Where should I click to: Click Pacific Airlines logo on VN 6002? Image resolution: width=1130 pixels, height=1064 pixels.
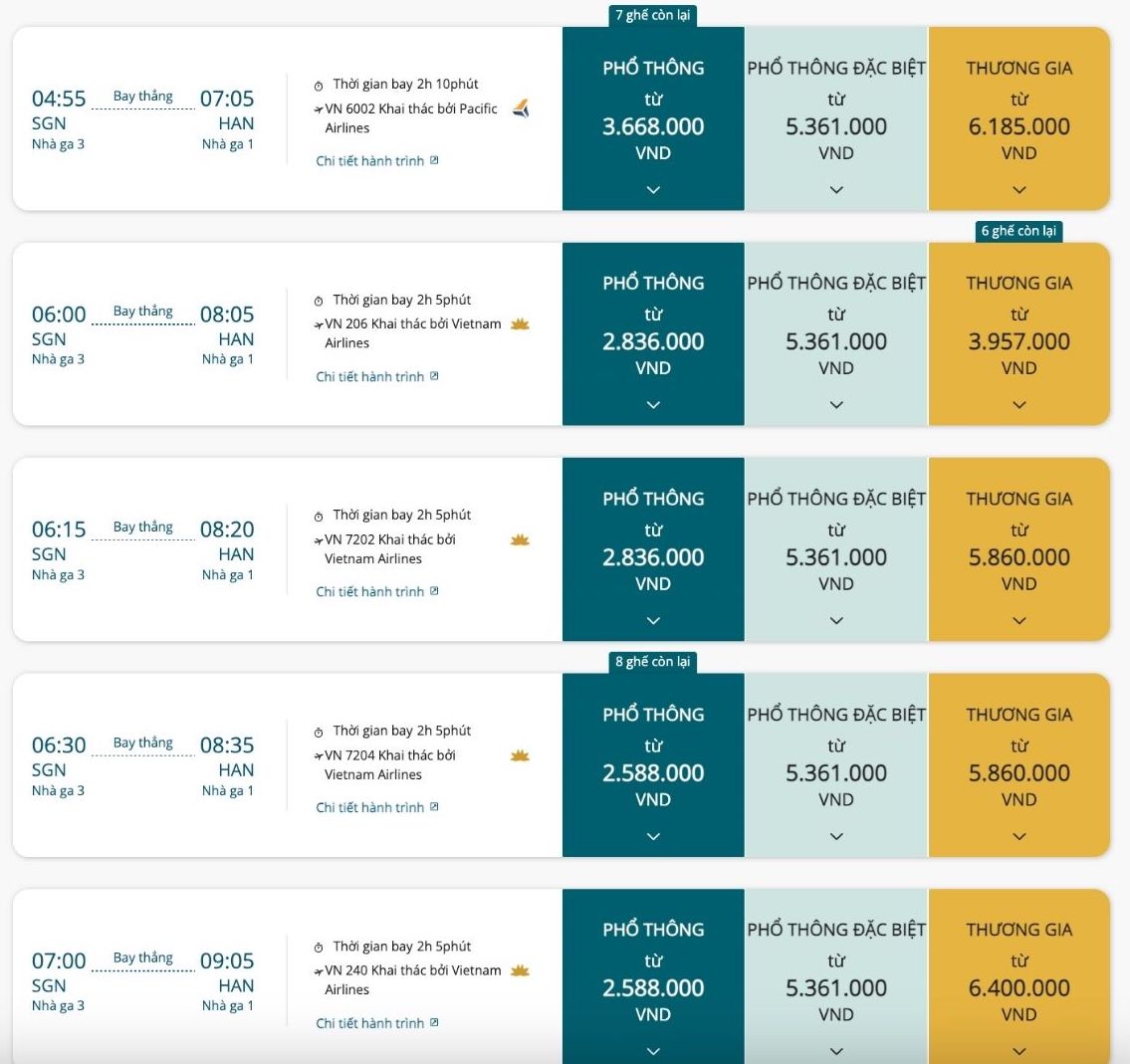521,108
